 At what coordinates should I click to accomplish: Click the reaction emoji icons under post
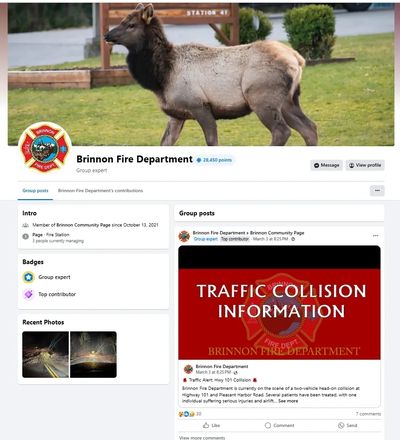(186, 414)
